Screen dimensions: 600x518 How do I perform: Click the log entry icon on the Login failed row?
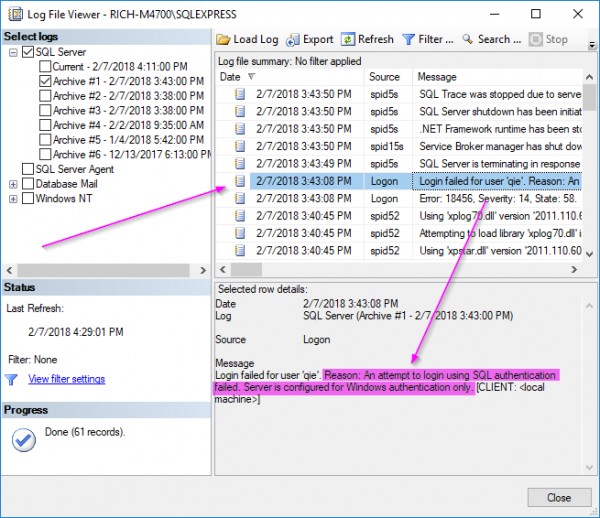click(240, 181)
